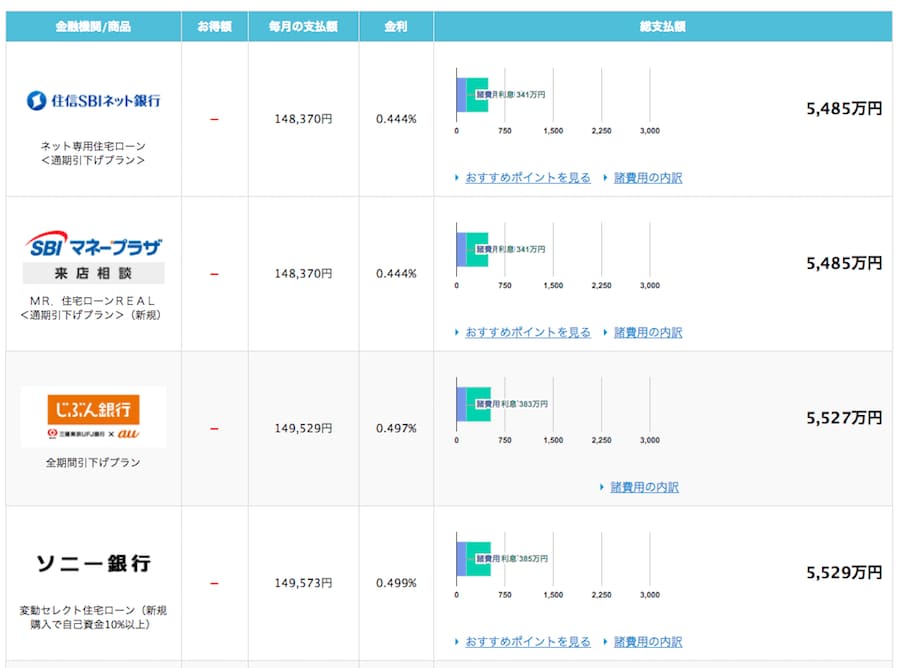Screen dimensions: 900x668
Task: Click the 金利 column header
Action: (x=397, y=25)
